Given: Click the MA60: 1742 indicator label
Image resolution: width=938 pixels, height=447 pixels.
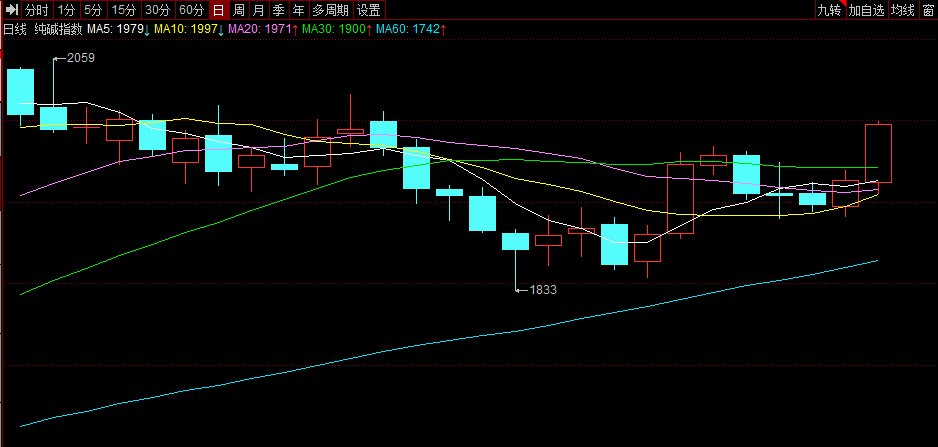Looking at the screenshot, I should point(412,29).
